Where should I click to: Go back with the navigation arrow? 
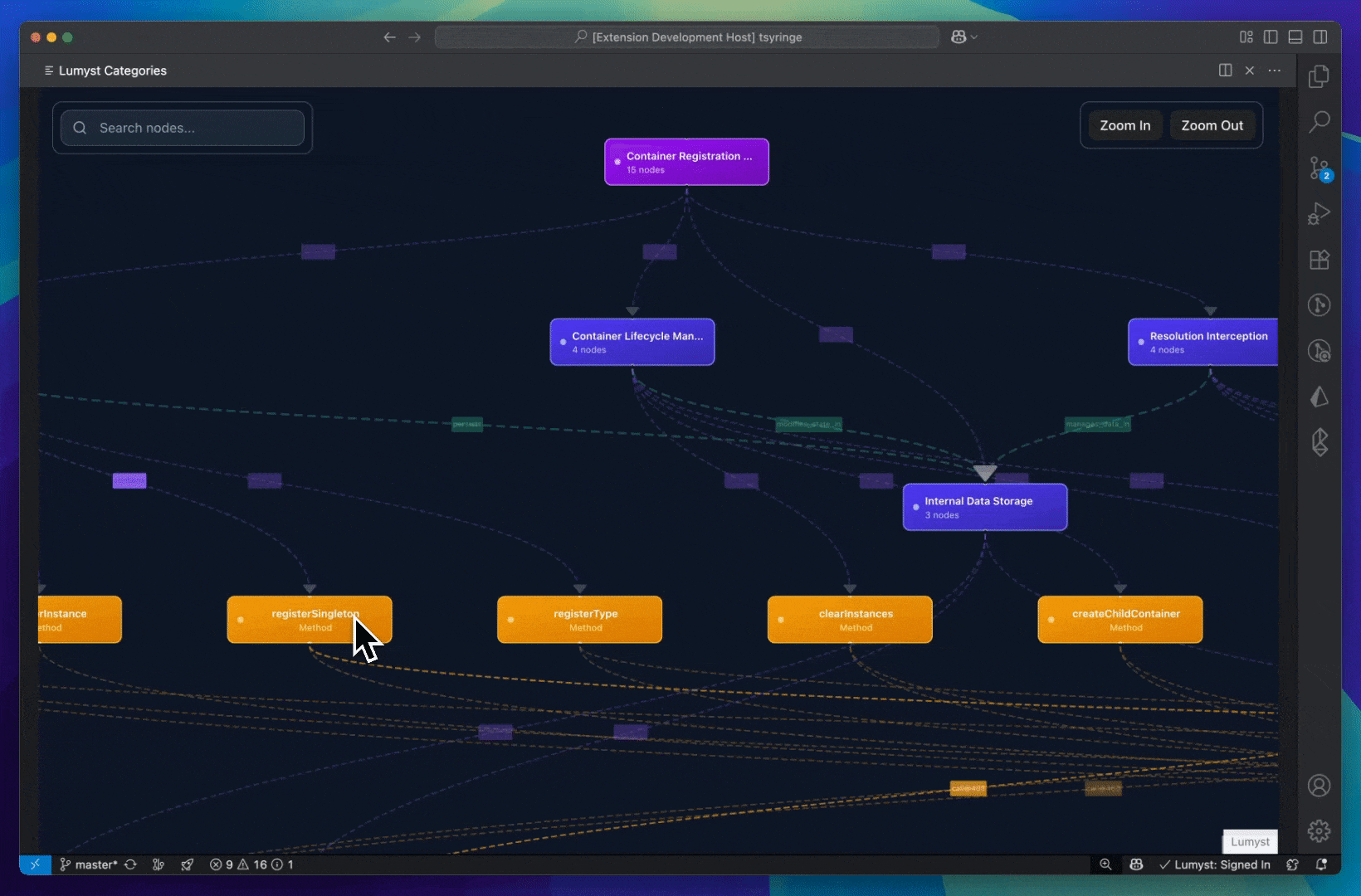pyautogui.click(x=389, y=37)
